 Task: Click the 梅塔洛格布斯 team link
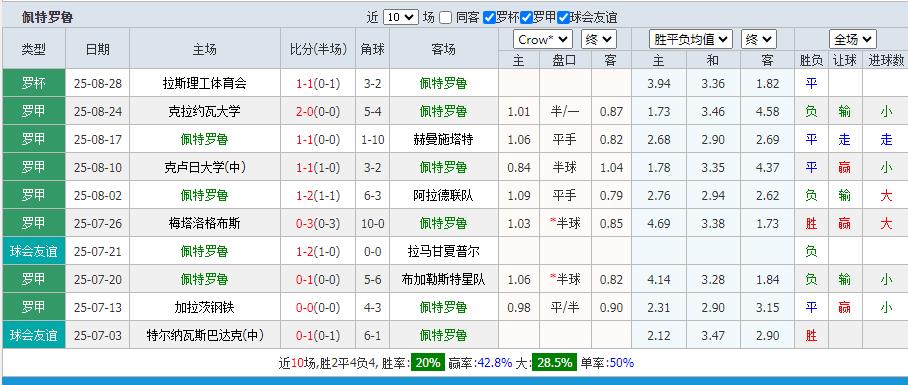pos(204,223)
